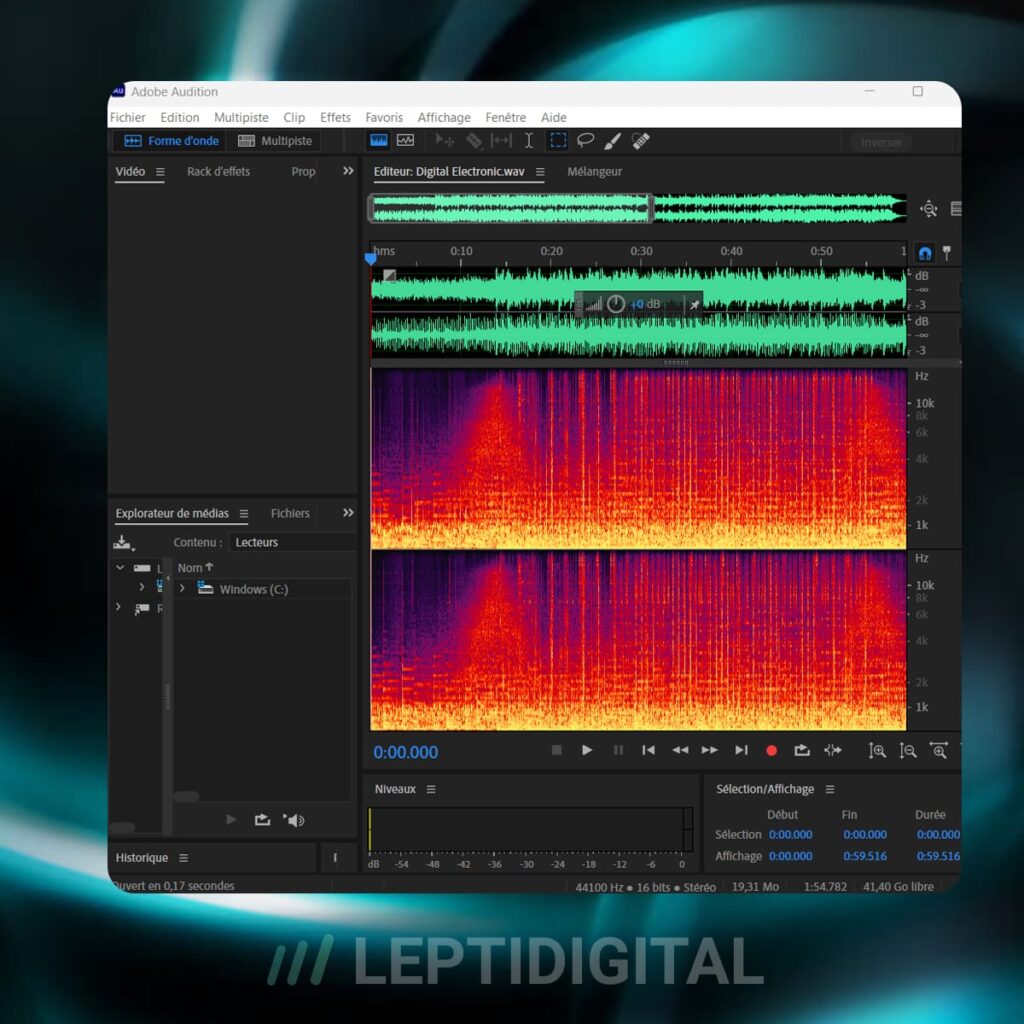Click the marker pin icon by timeline
Image resolution: width=1024 pixels, height=1024 pixels.
tap(947, 253)
